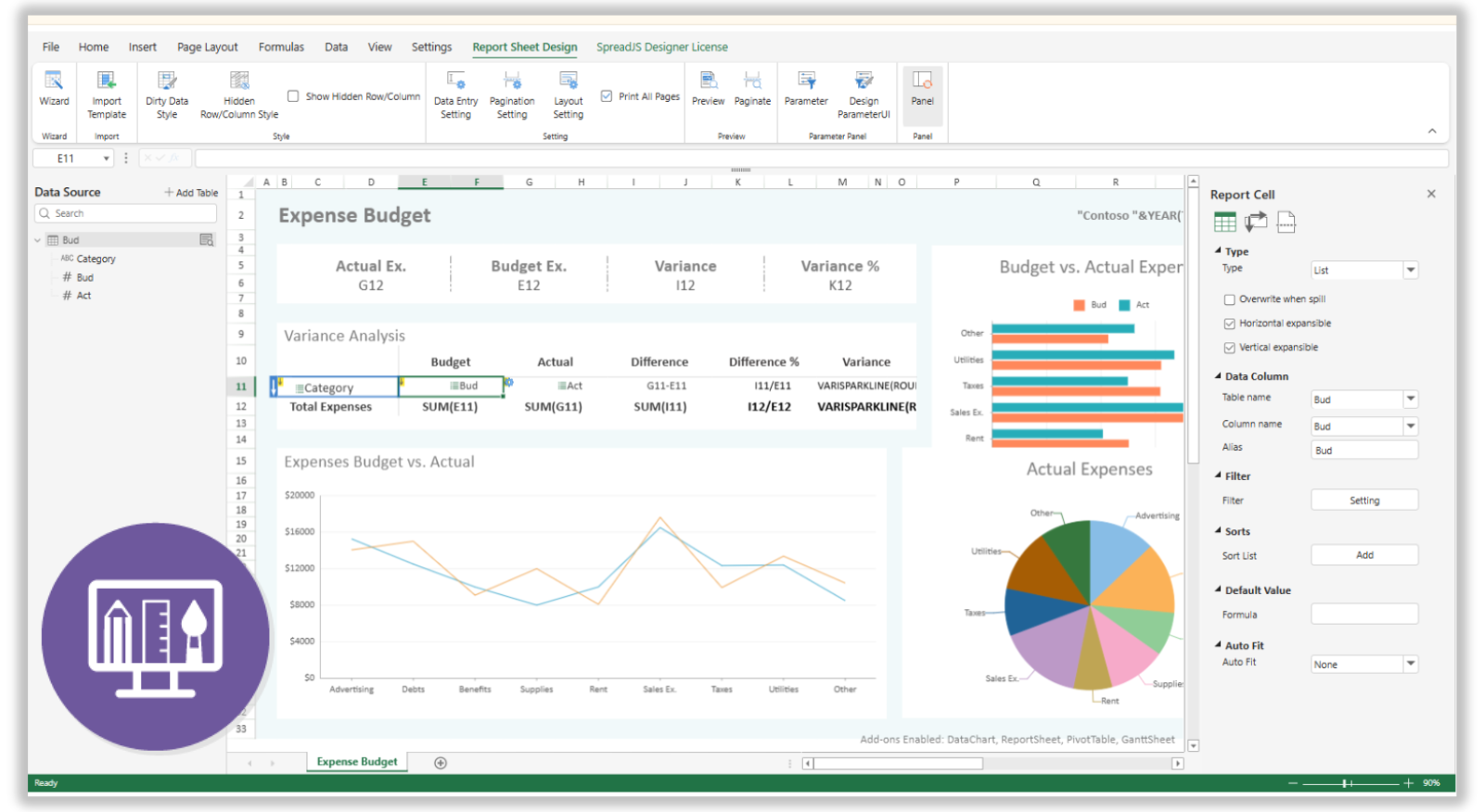The height and width of the screenshot is (812, 1484).
Task: Click Add button for Sort List
Action: (x=1363, y=555)
